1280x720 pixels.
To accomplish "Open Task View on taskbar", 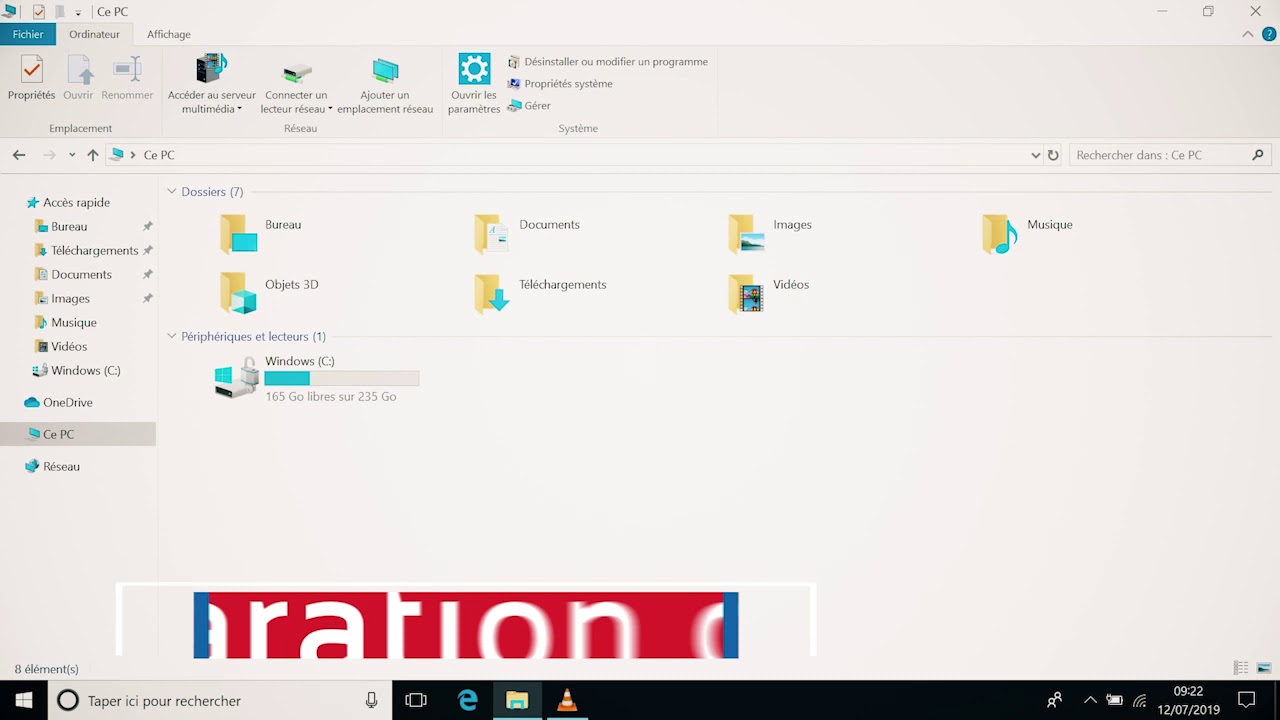I will click(x=416, y=701).
